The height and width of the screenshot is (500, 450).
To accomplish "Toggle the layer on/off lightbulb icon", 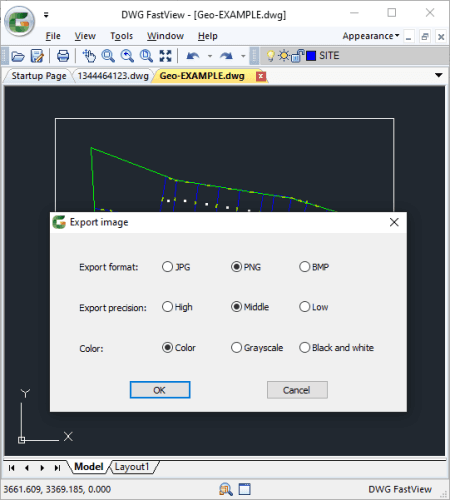I will coord(270,56).
